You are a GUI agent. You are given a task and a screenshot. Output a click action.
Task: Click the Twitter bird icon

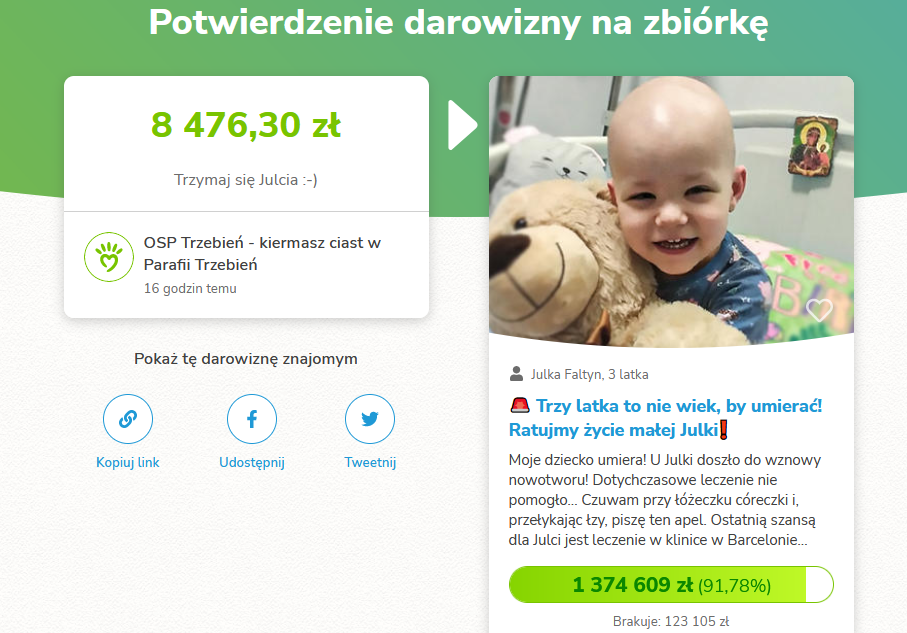point(370,419)
